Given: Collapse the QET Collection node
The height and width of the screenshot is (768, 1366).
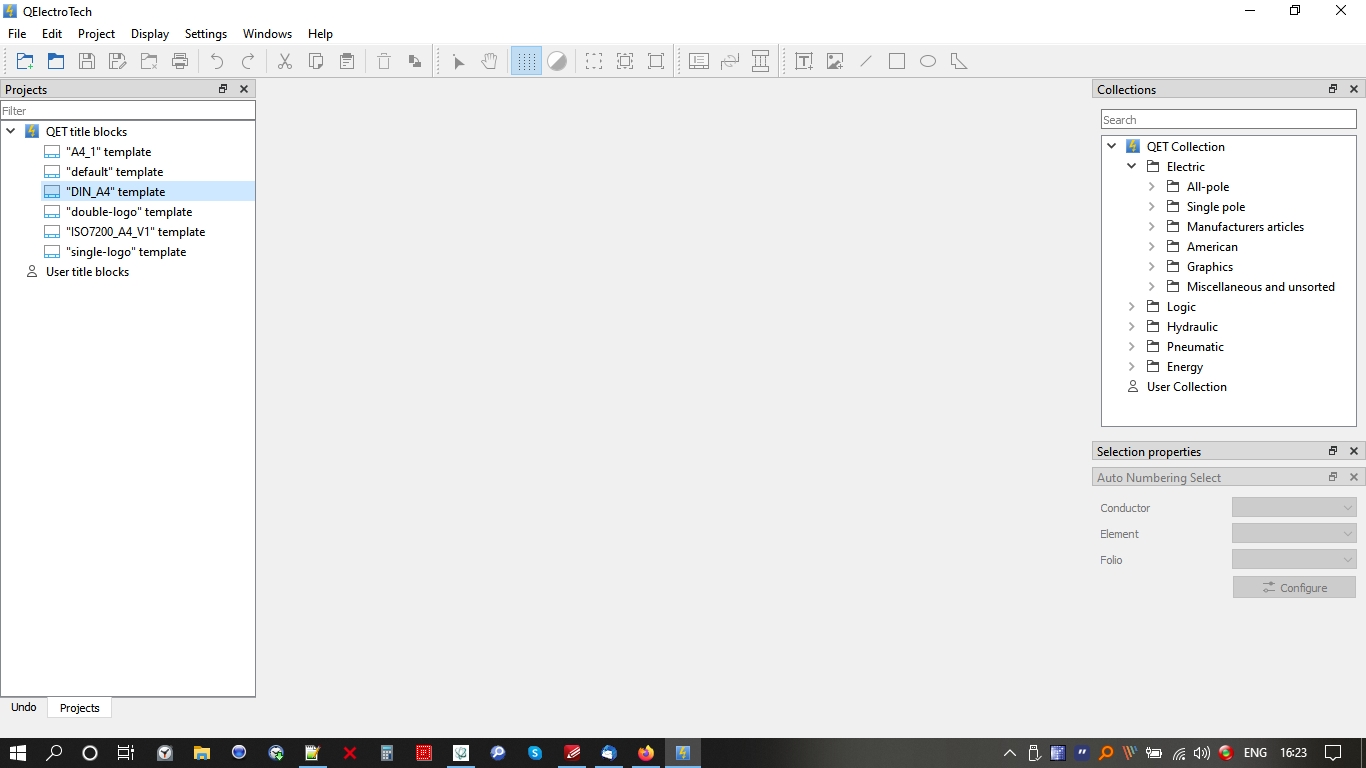Looking at the screenshot, I should pyautogui.click(x=1112, y=146).
